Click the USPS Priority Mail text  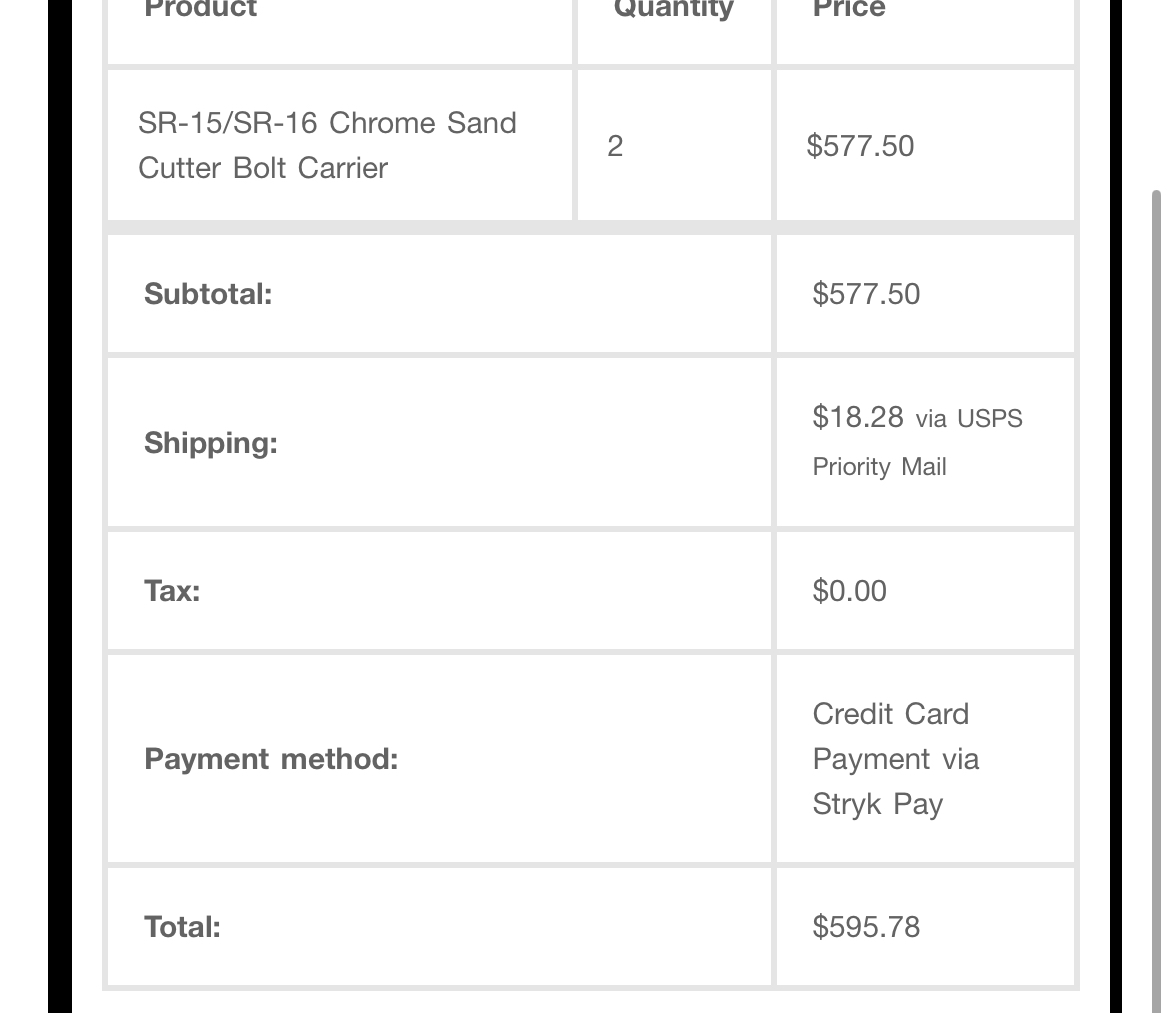pyautogui.click(x=917, y=442)
